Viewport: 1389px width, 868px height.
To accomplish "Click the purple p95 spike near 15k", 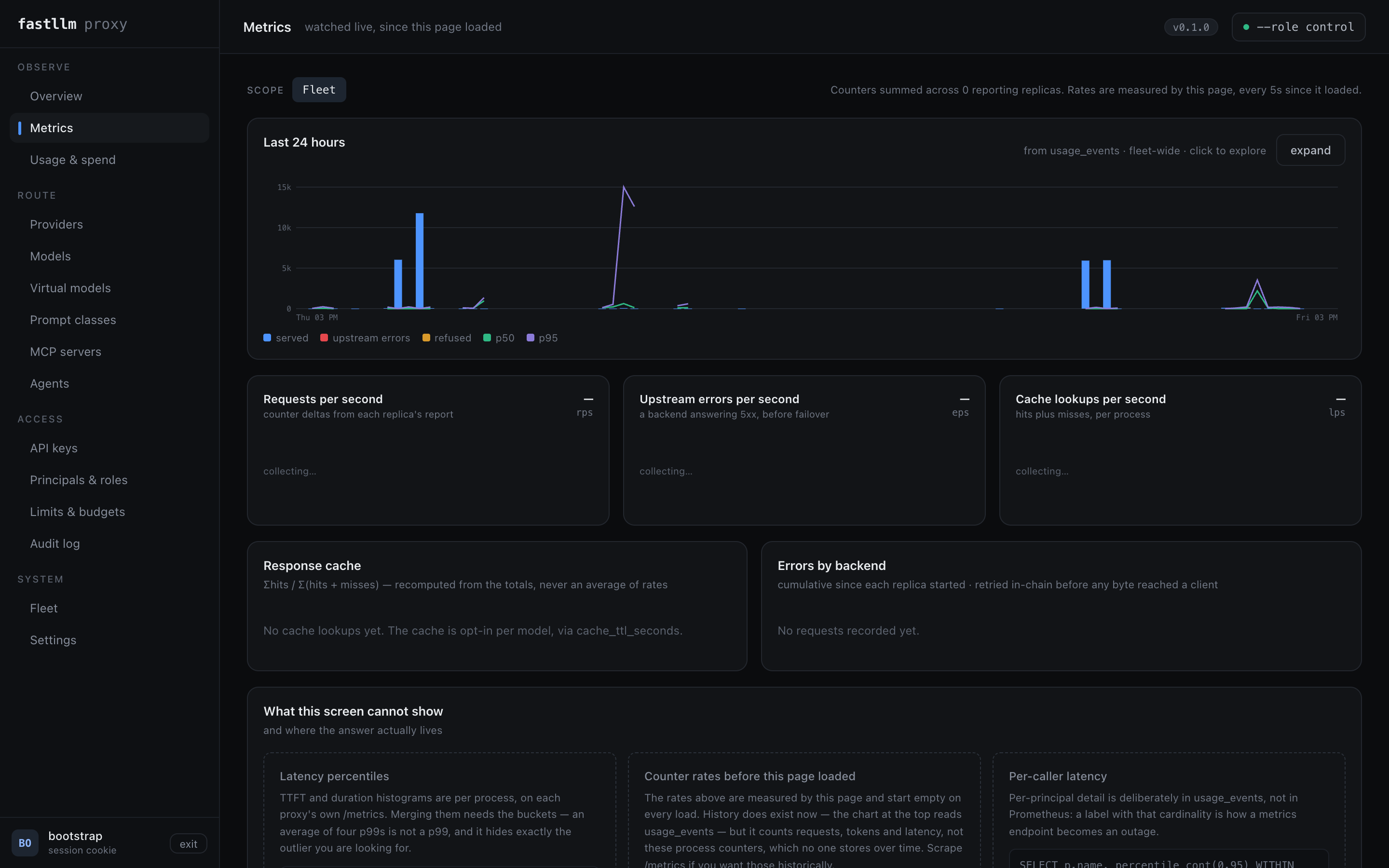I will point(624,187).
